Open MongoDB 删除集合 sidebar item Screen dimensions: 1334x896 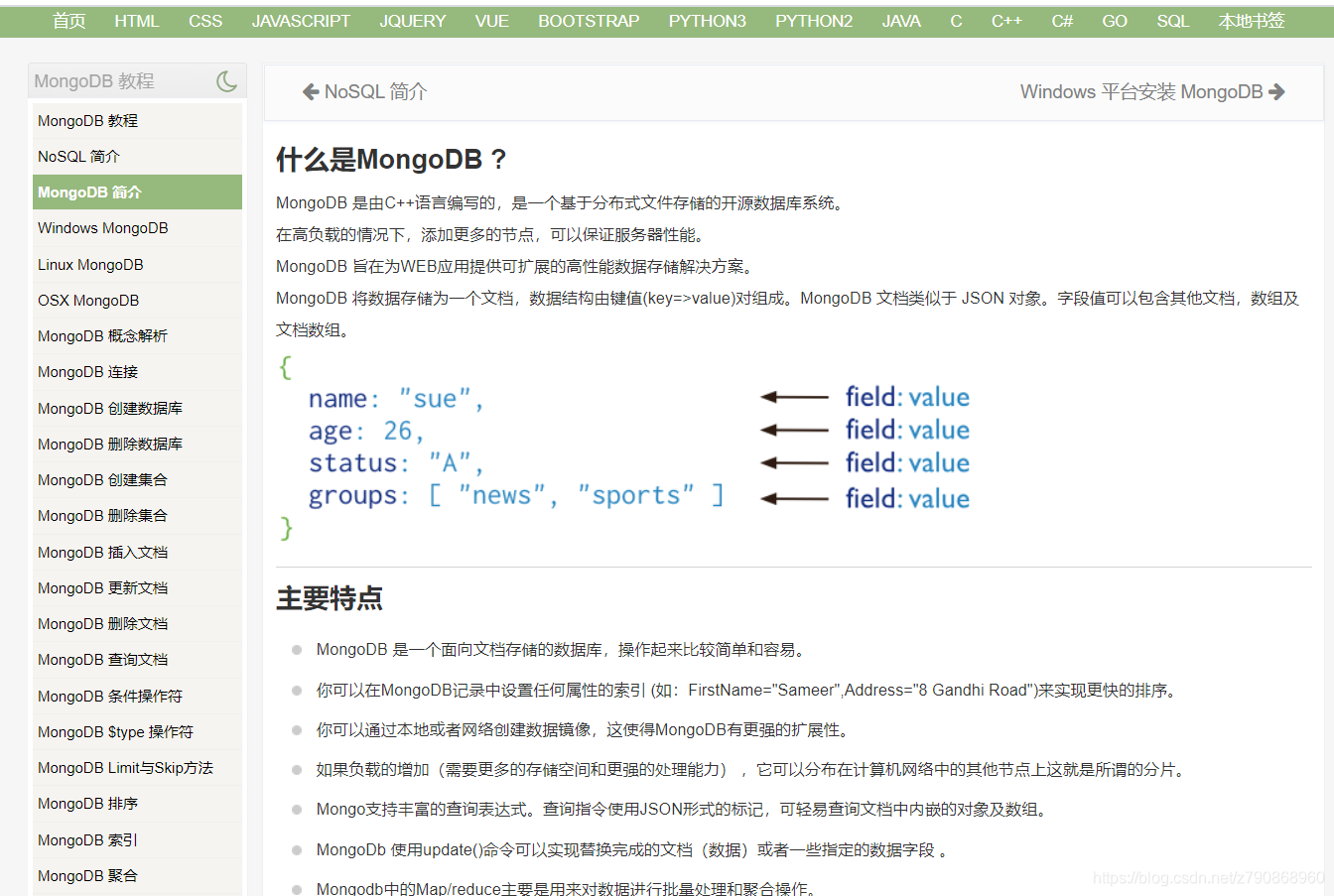click(137, 516)
